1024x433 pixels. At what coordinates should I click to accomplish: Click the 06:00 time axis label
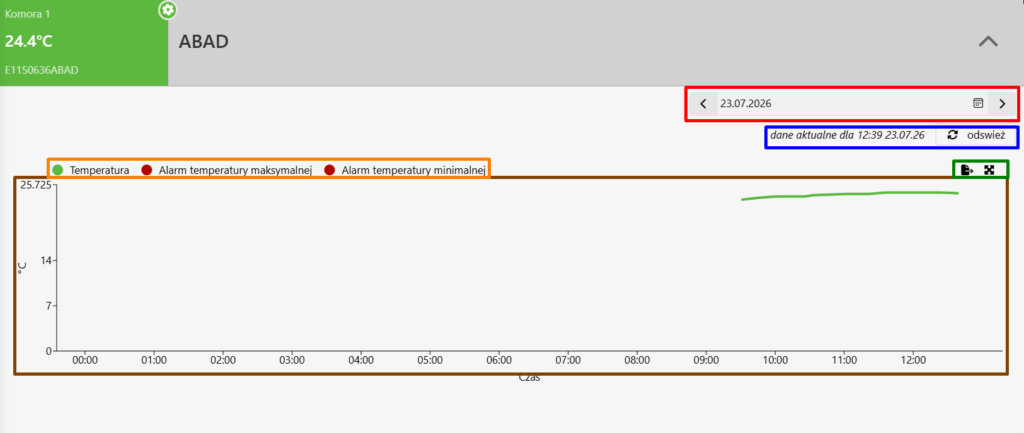(499, 360)
